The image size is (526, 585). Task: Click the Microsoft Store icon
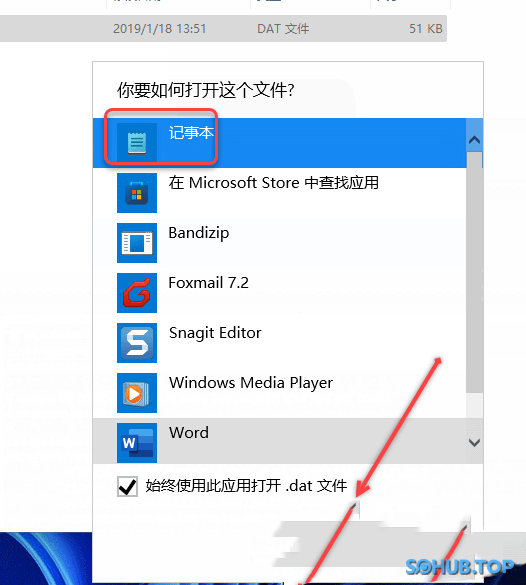pos(137,193)
